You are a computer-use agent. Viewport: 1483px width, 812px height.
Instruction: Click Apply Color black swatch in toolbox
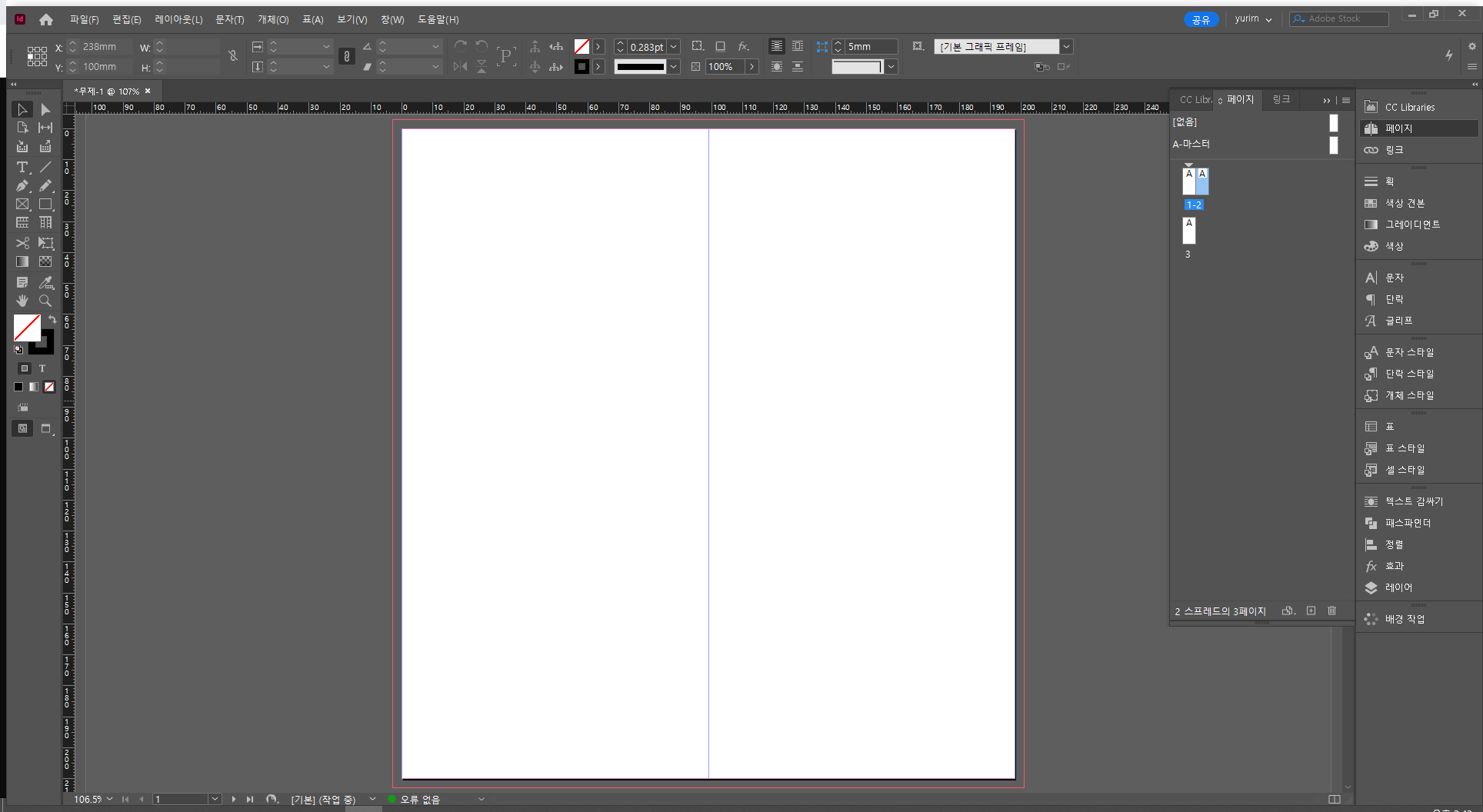(18, 387)
